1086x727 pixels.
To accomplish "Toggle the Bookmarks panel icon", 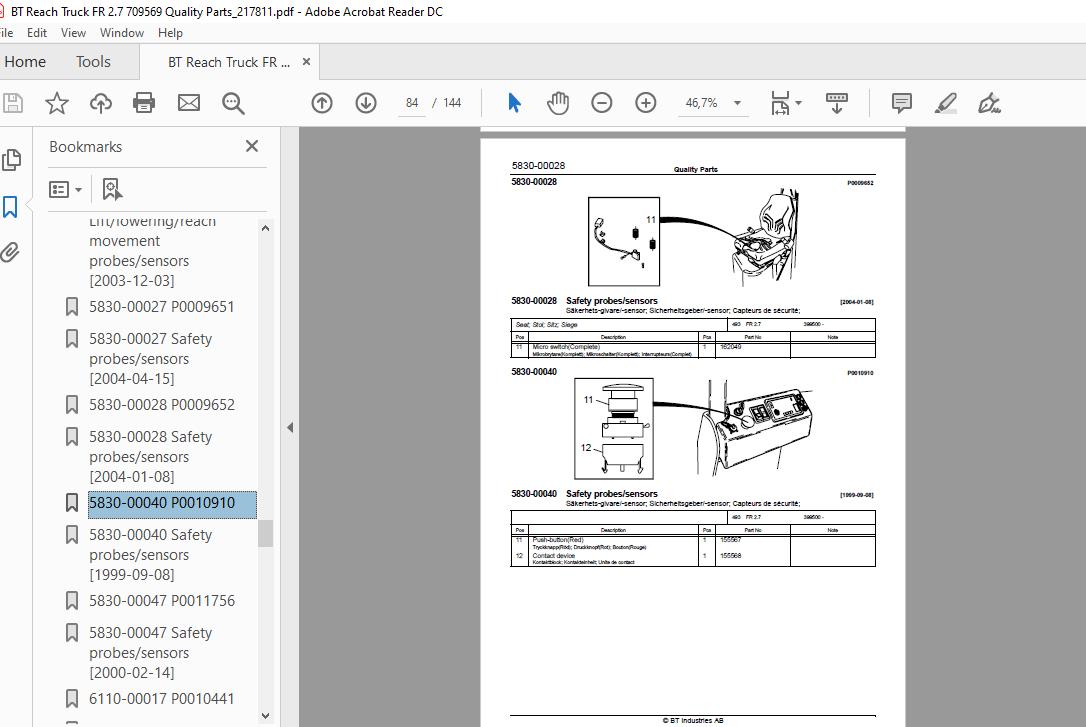I will pyautogui.click(x=10, y=206).
